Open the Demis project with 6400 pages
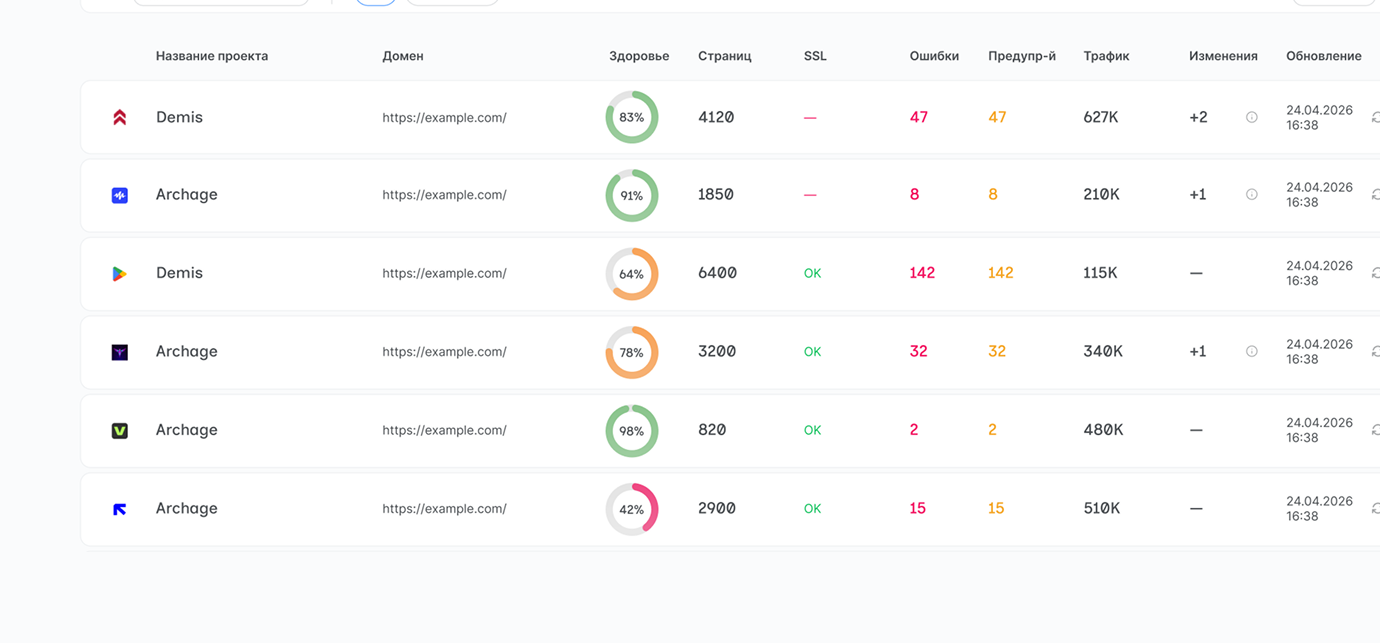 pos(179,273)
